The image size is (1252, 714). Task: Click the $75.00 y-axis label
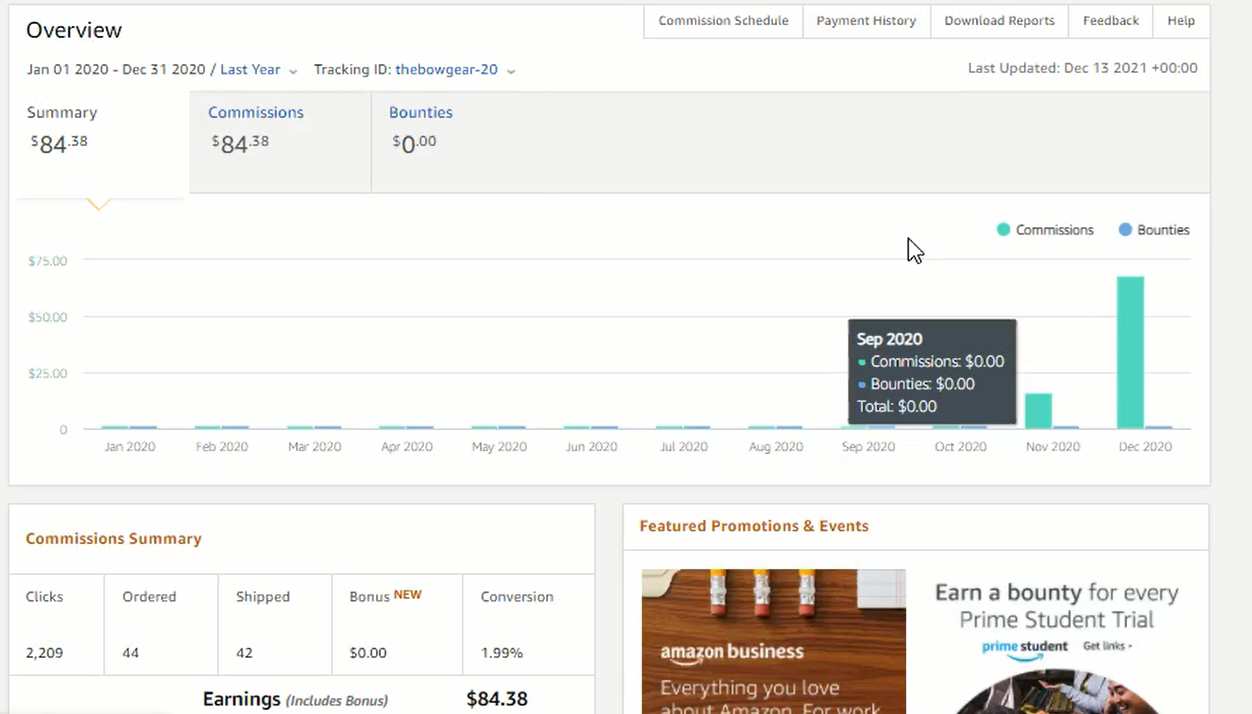point(48,261)
